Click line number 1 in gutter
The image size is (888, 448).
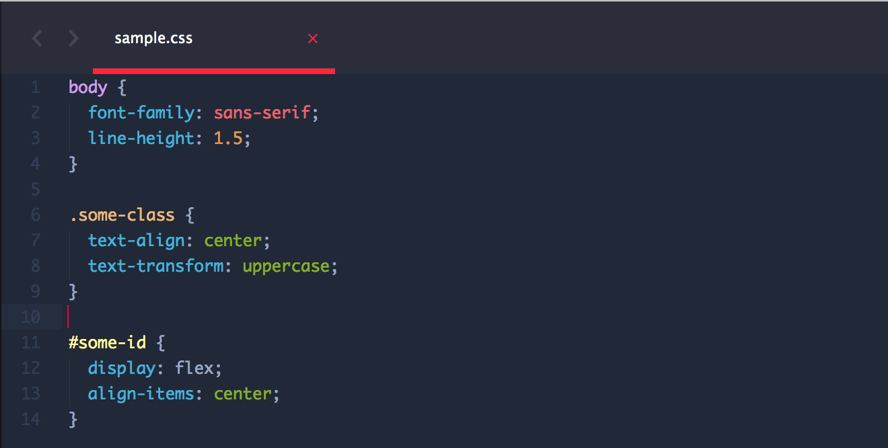(35, 87)
